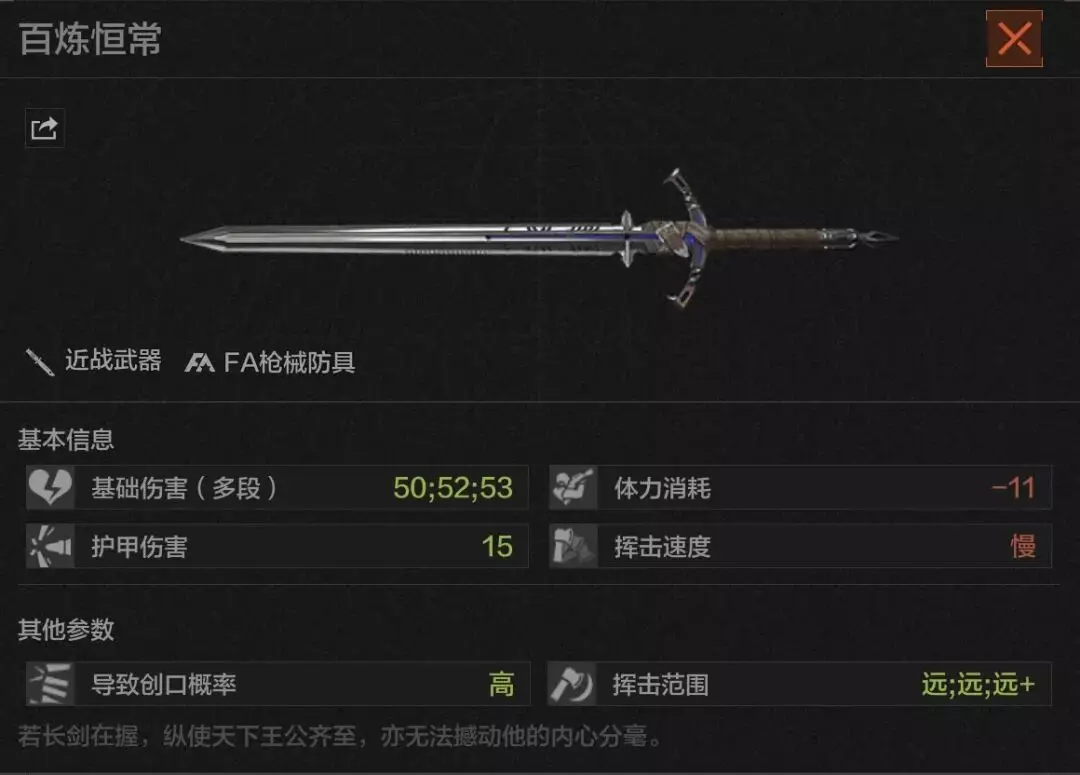Click the 挥击范围 value 远;远;远+

(x=978, y=685)
